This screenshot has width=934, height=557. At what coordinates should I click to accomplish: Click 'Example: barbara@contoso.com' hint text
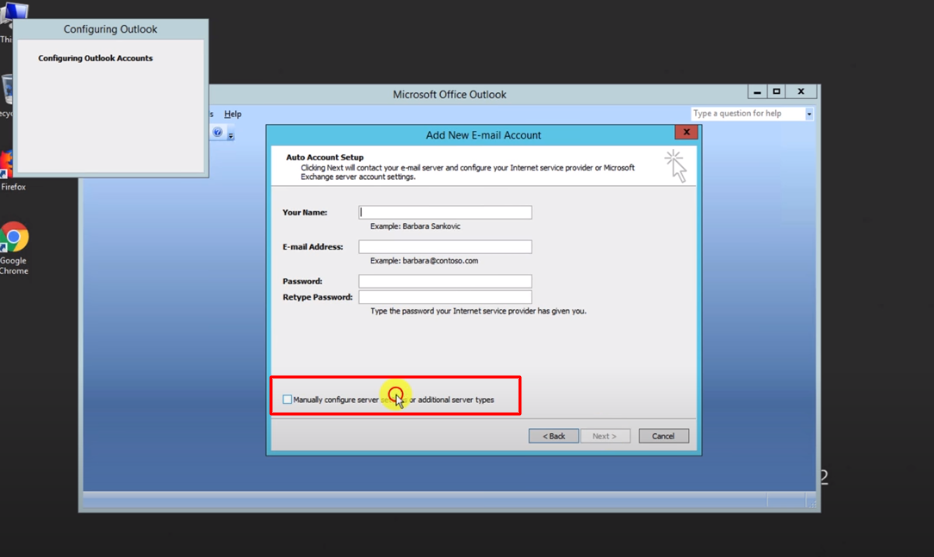(x=424, y=261)
